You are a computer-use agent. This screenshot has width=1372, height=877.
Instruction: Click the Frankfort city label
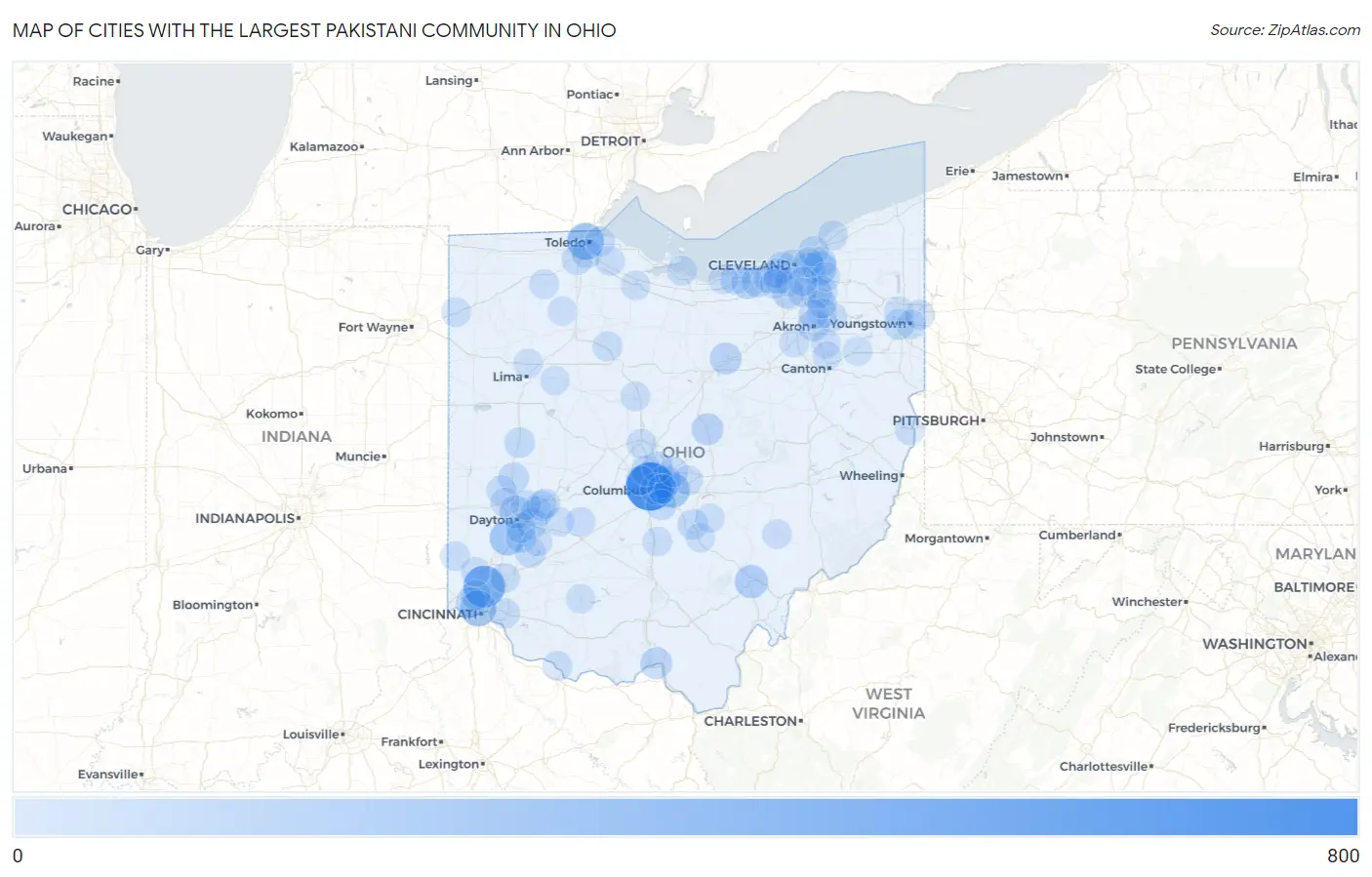click(x=410, y=741)
